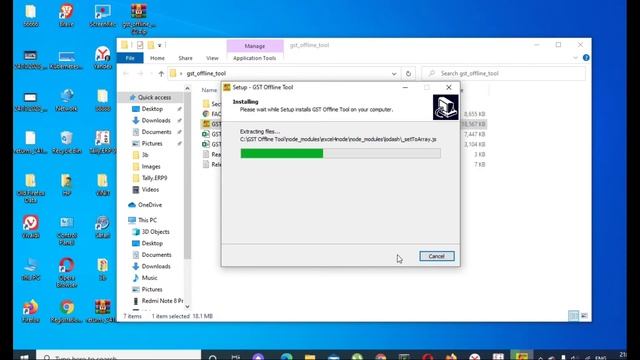The width and height of the screenshot is (640, 360).
Task: Open the Chrome Registration desktop shortcut
Action: click(x=67, y=311)
